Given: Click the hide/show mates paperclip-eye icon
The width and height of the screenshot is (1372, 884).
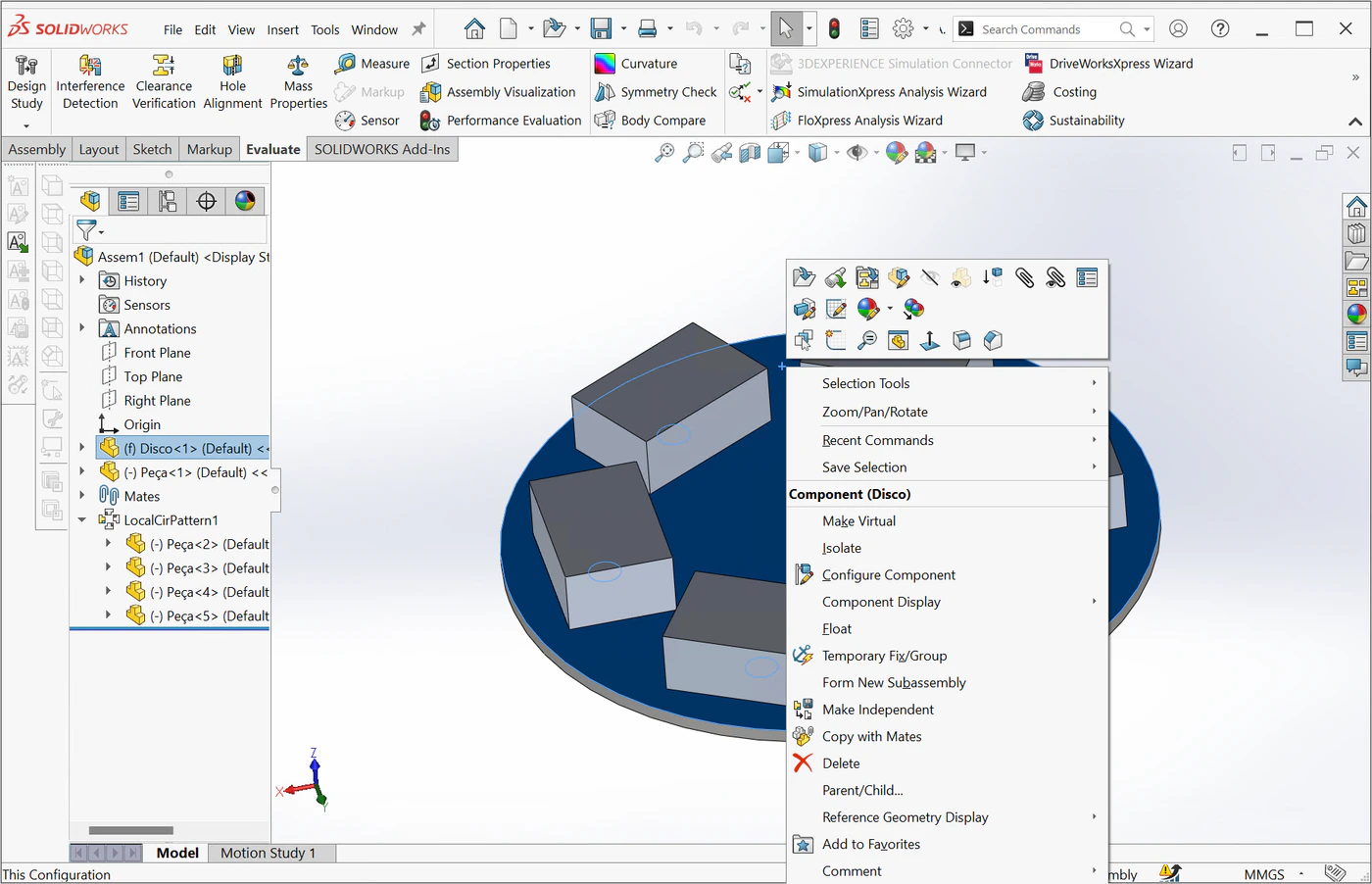Looking at the screenshot, I should 1055,278.
